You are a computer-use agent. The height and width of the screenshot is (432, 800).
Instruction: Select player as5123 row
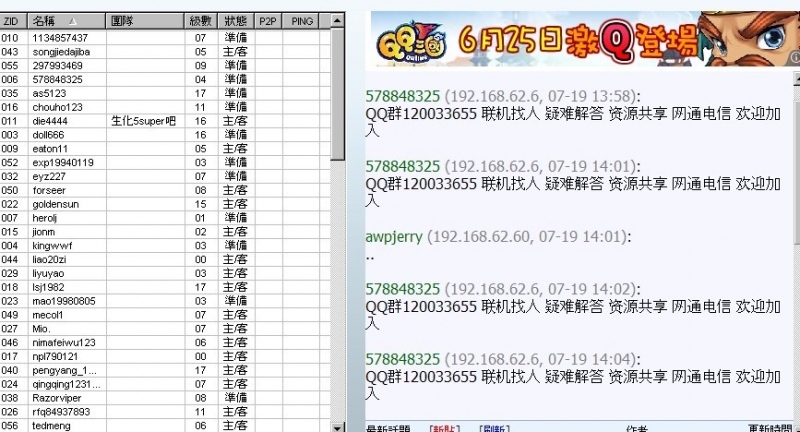[165, 93]
